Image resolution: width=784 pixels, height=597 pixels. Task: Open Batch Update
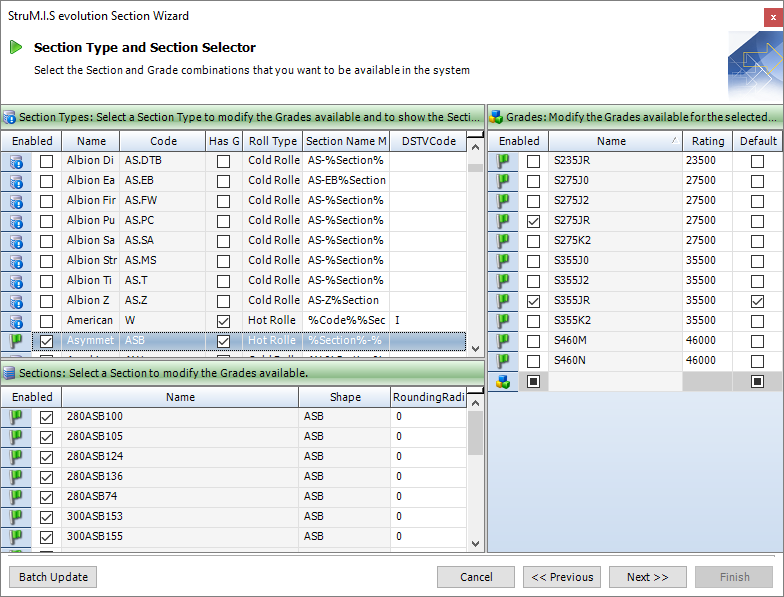tap(53, 577)
